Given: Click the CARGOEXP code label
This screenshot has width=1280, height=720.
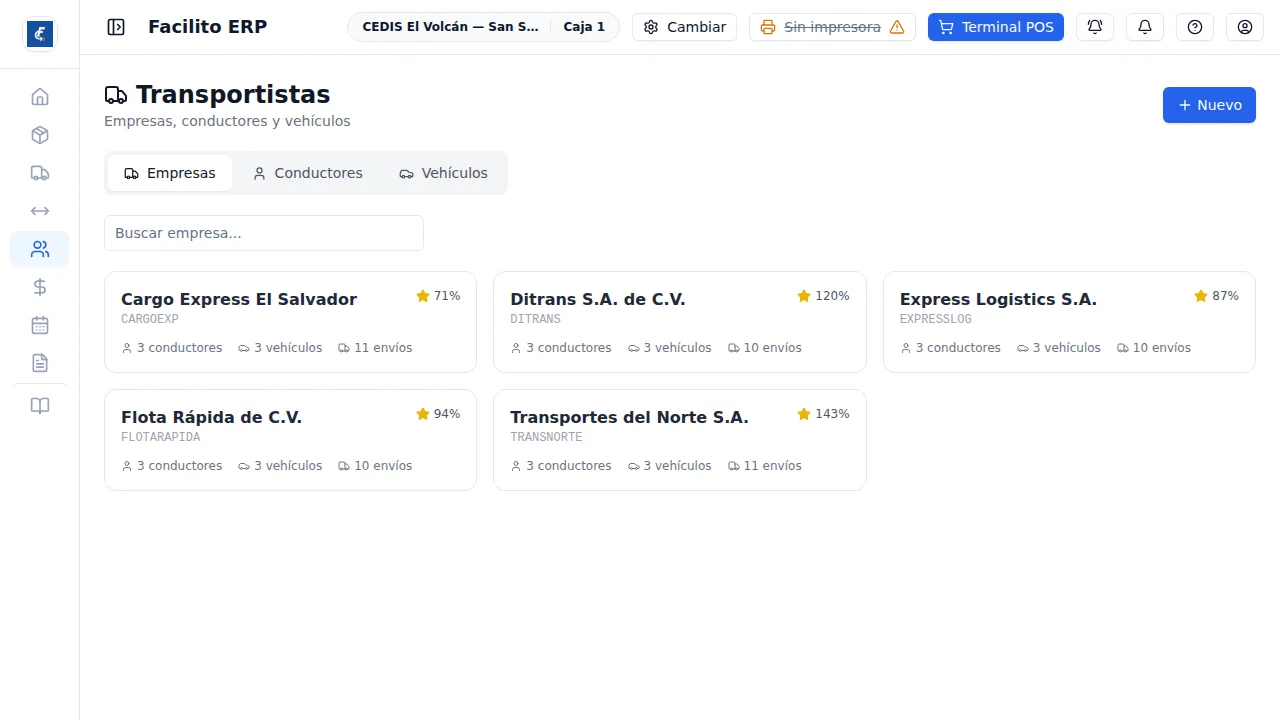Looking at the screenshot, I should coord(150,320).
